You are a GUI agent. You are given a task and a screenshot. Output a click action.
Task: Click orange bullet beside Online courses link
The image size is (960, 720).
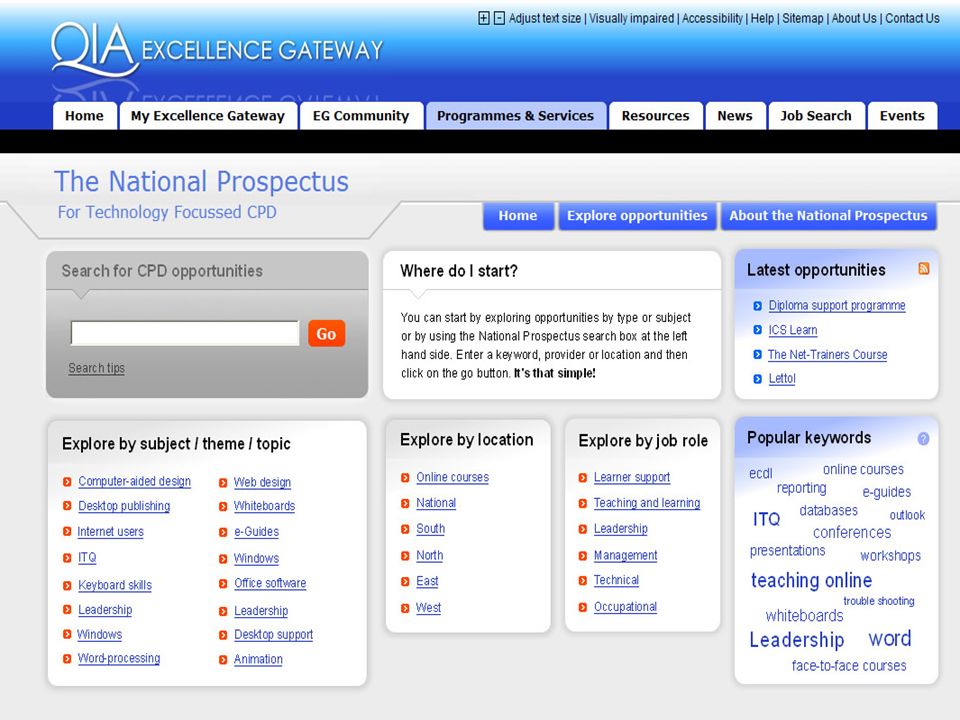[405, 478]
